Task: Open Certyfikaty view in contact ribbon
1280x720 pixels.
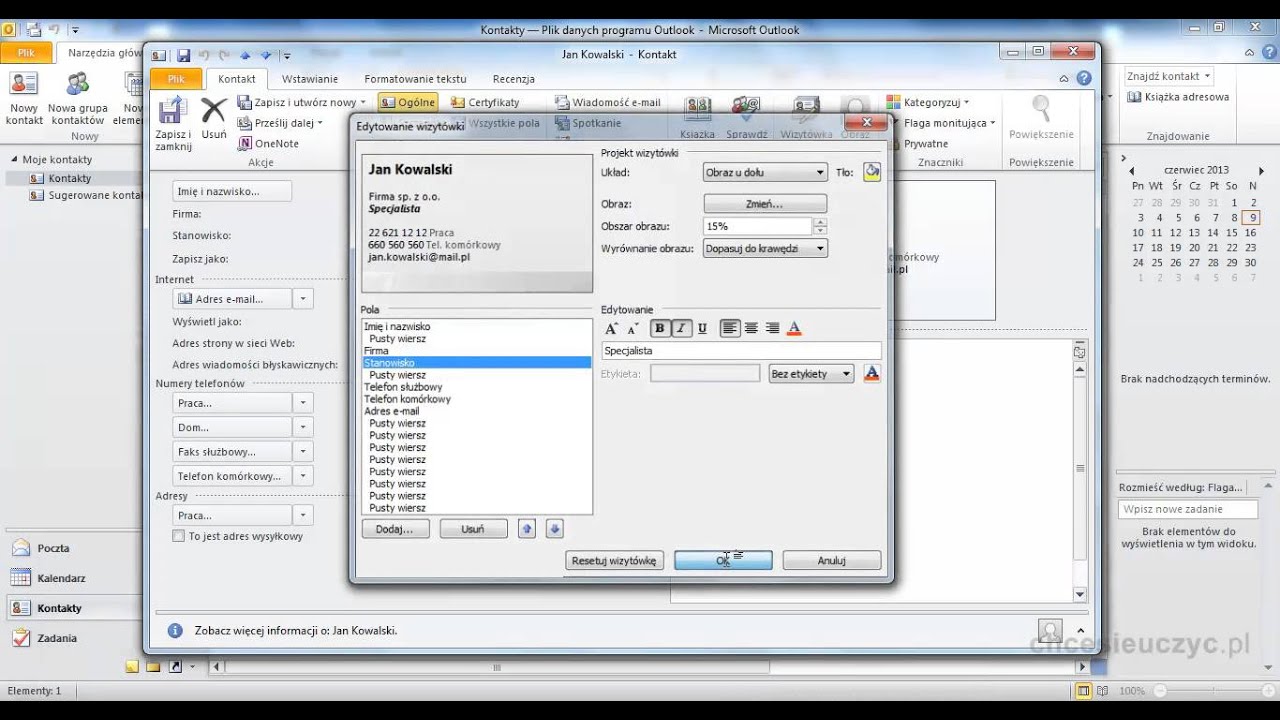Action: click(485, 102)
